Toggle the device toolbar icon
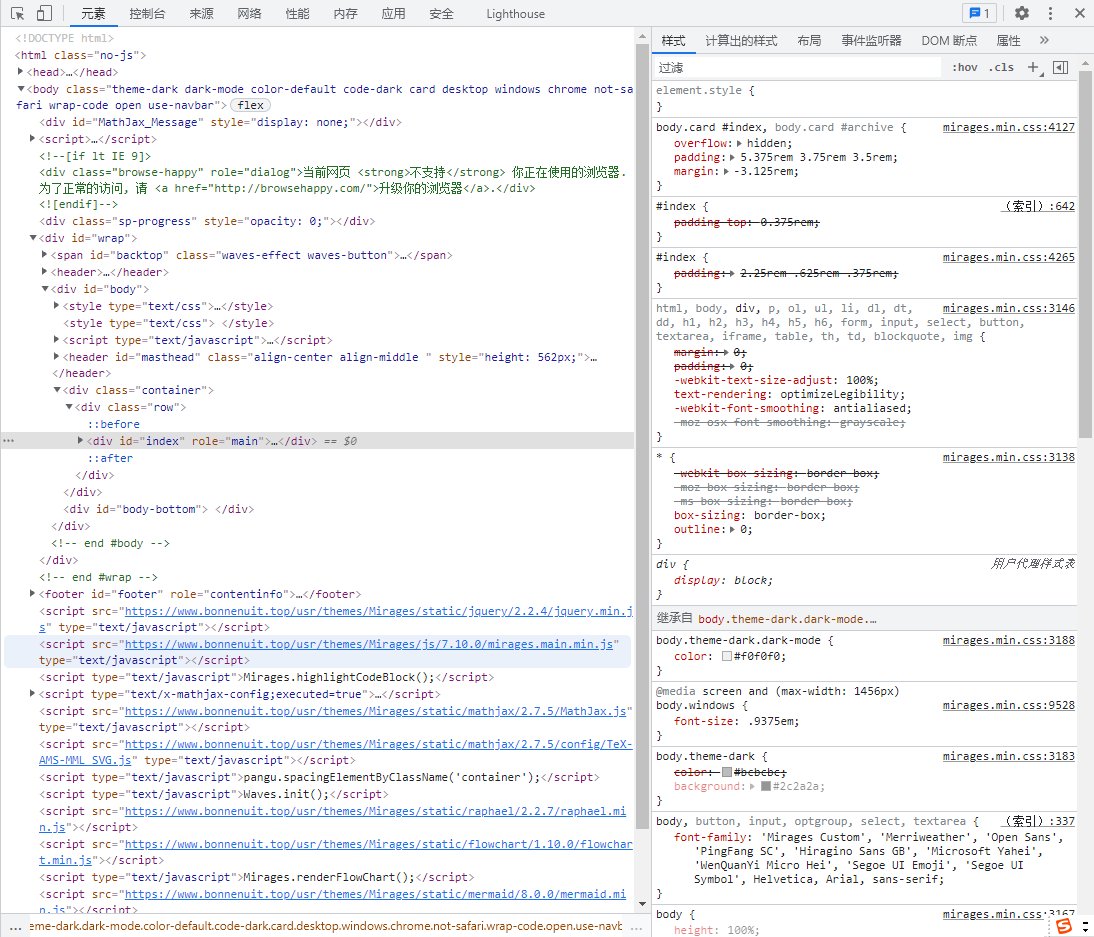Viewport: 1094px width, 937px height. [44, 13]
